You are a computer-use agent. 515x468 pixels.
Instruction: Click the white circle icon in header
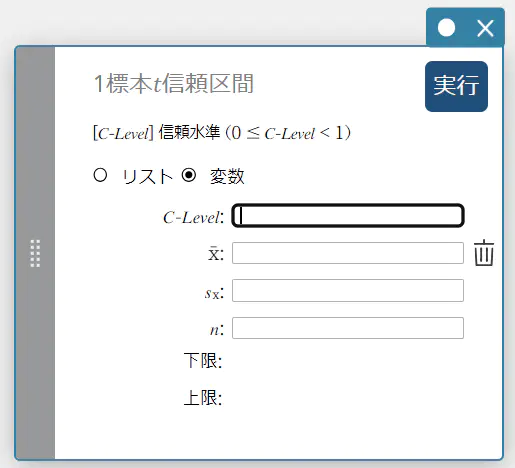point(447,27)
